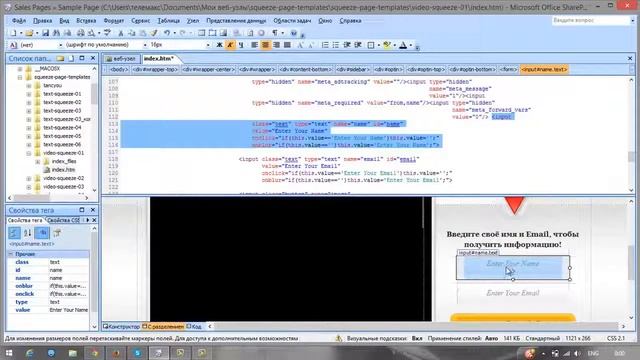Click the font color A icon
The width and height of the screenshot is (640, 360).
[403, 45]
